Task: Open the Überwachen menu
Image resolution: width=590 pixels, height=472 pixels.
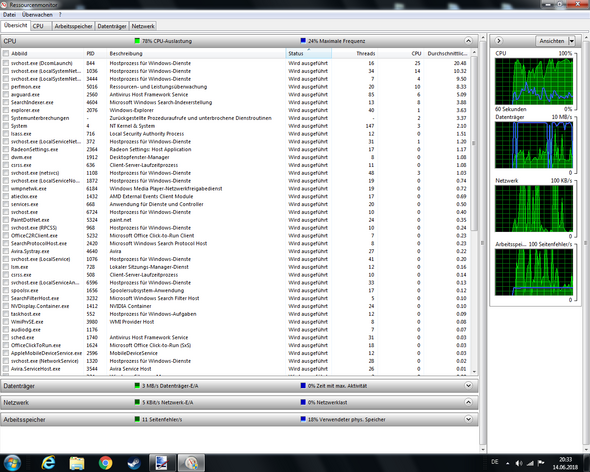Action: (x=37, y=15)
